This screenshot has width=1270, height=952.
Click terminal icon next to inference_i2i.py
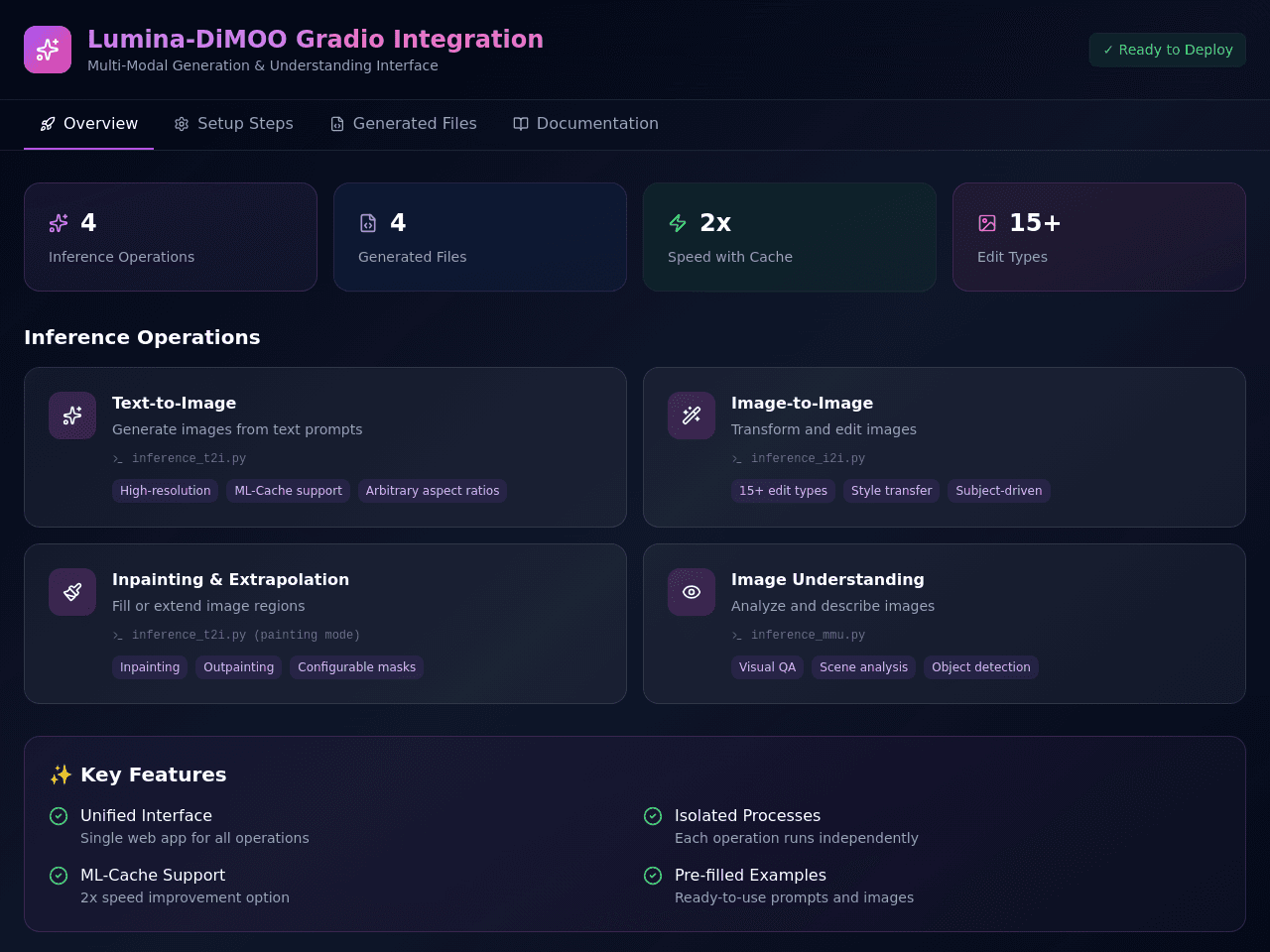[x=737, y=459]
